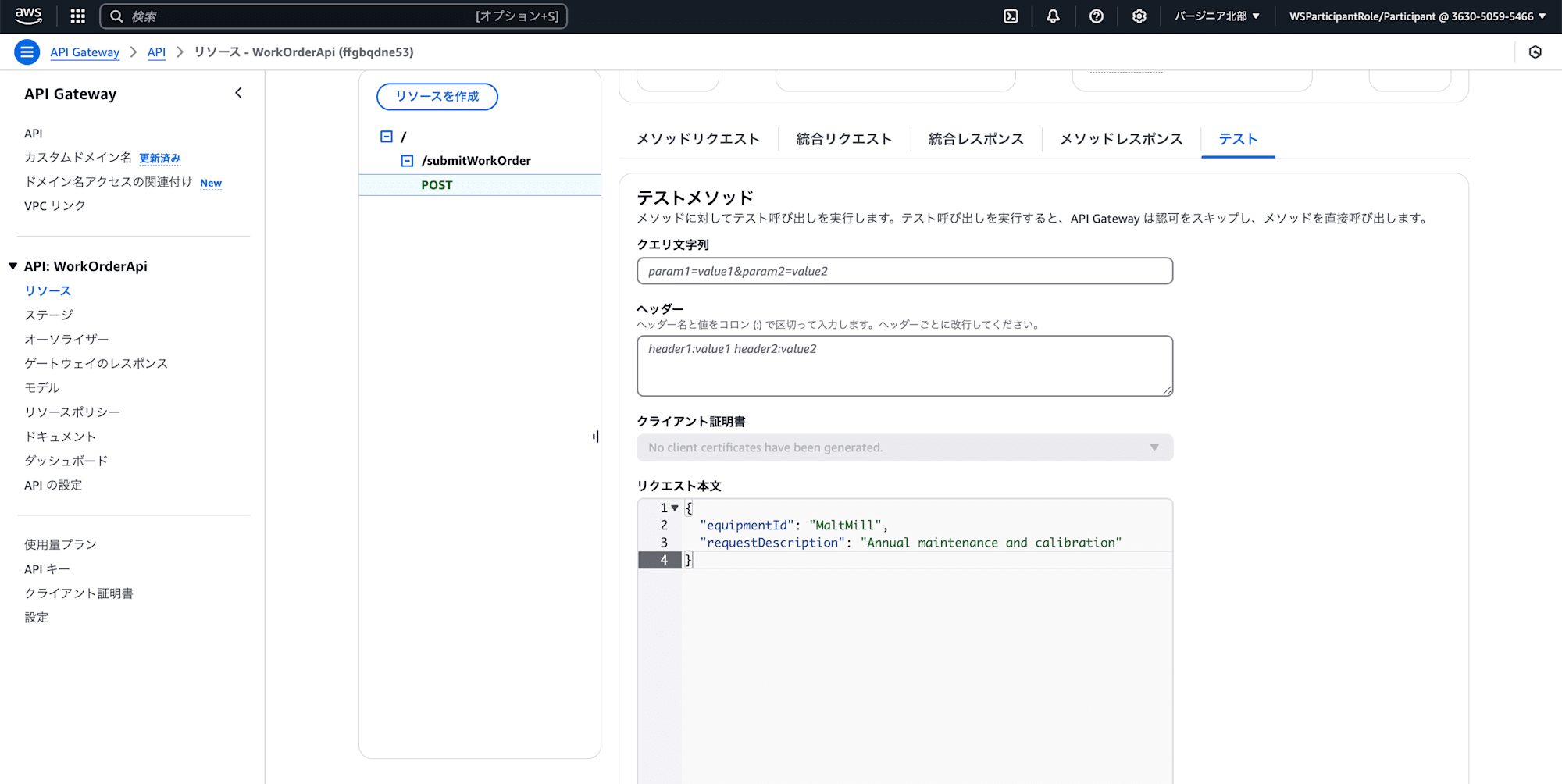Image resolution: width=1562 pixels, height=784 pixels.
Task: Click the クエリ文字列 input field
Action: click(x=904, y=271)
